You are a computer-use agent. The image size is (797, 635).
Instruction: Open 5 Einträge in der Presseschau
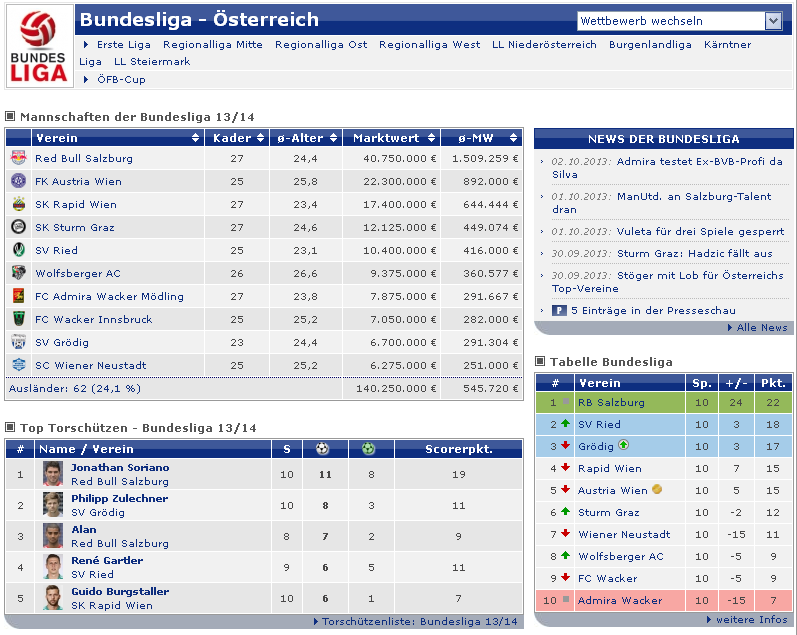coord(653,310)
